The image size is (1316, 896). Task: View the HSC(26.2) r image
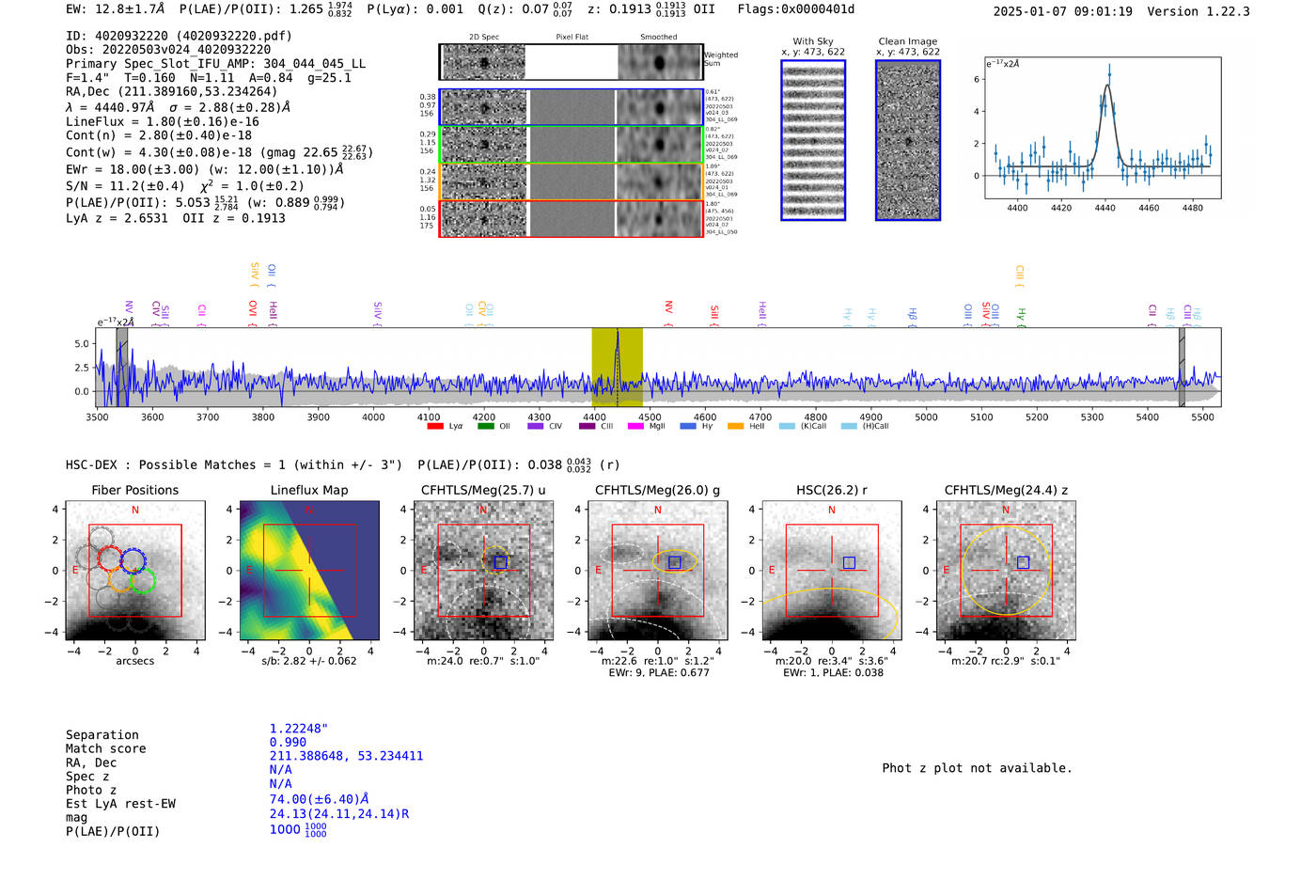831,570
